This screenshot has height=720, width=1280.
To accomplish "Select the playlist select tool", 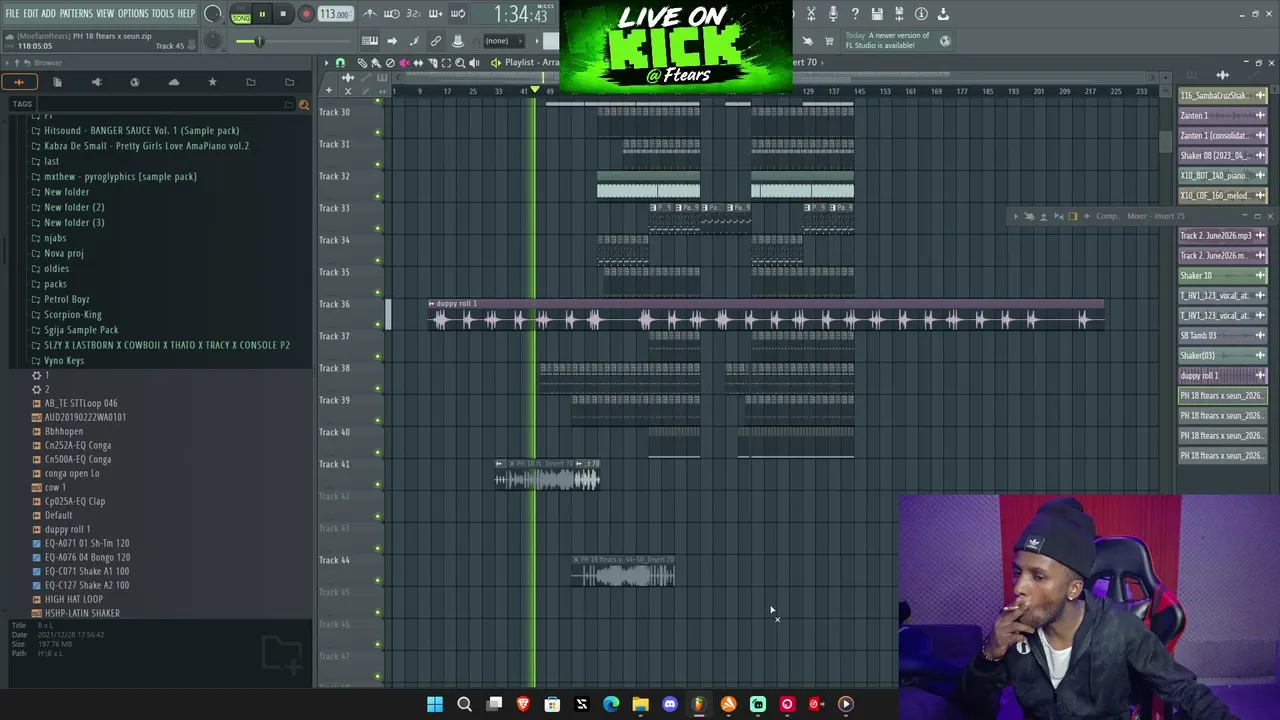I will click(446, 62).
